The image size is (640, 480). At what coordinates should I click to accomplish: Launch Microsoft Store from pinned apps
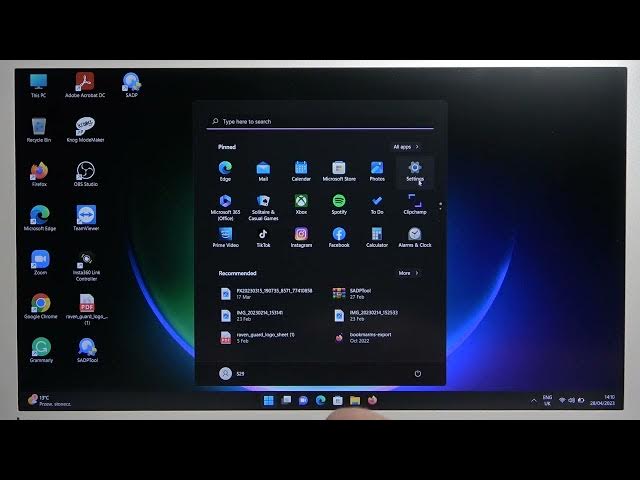pos(339,171)
